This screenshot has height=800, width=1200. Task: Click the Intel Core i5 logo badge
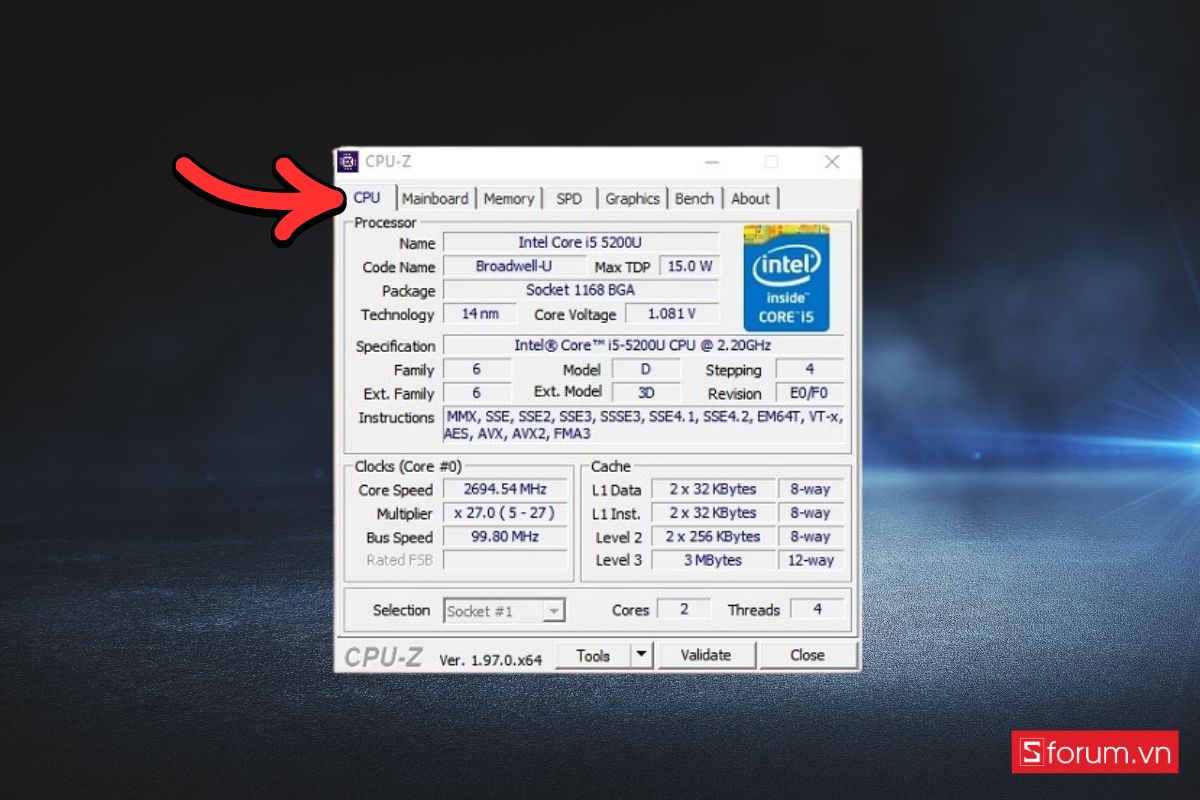point(786,278)
